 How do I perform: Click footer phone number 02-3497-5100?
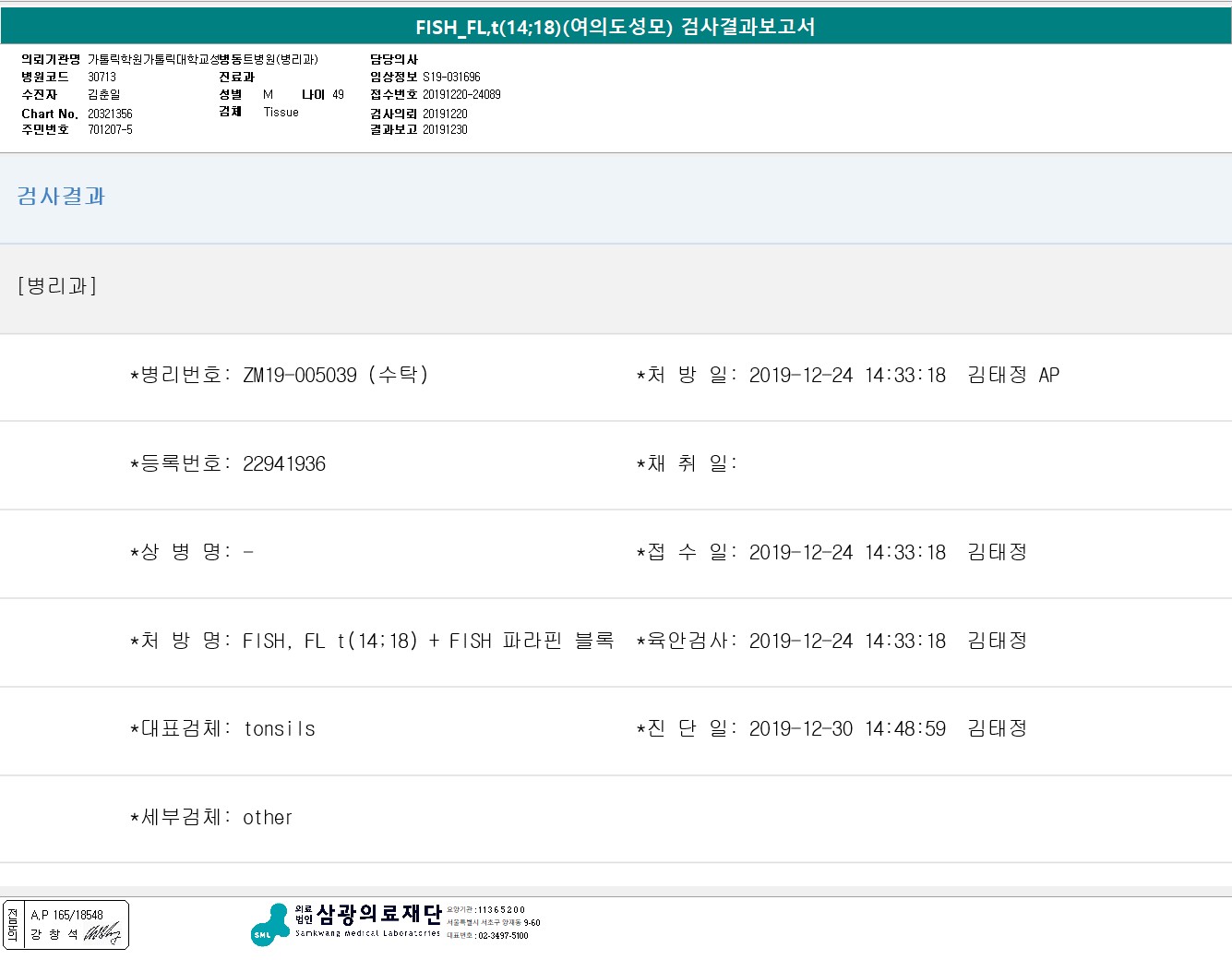point(503,936)
